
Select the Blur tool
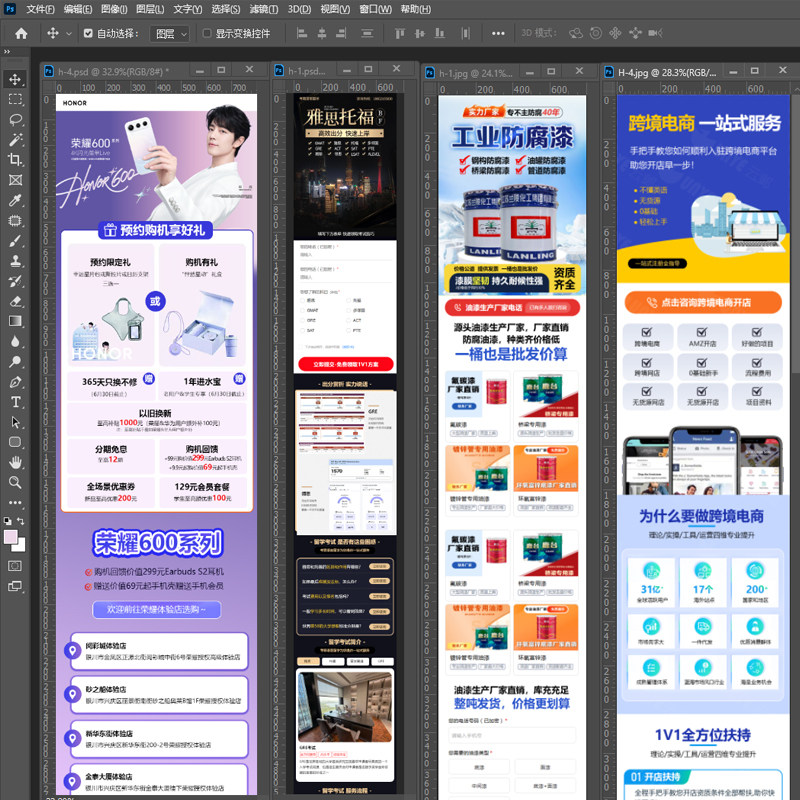click(x=15, y=341)
